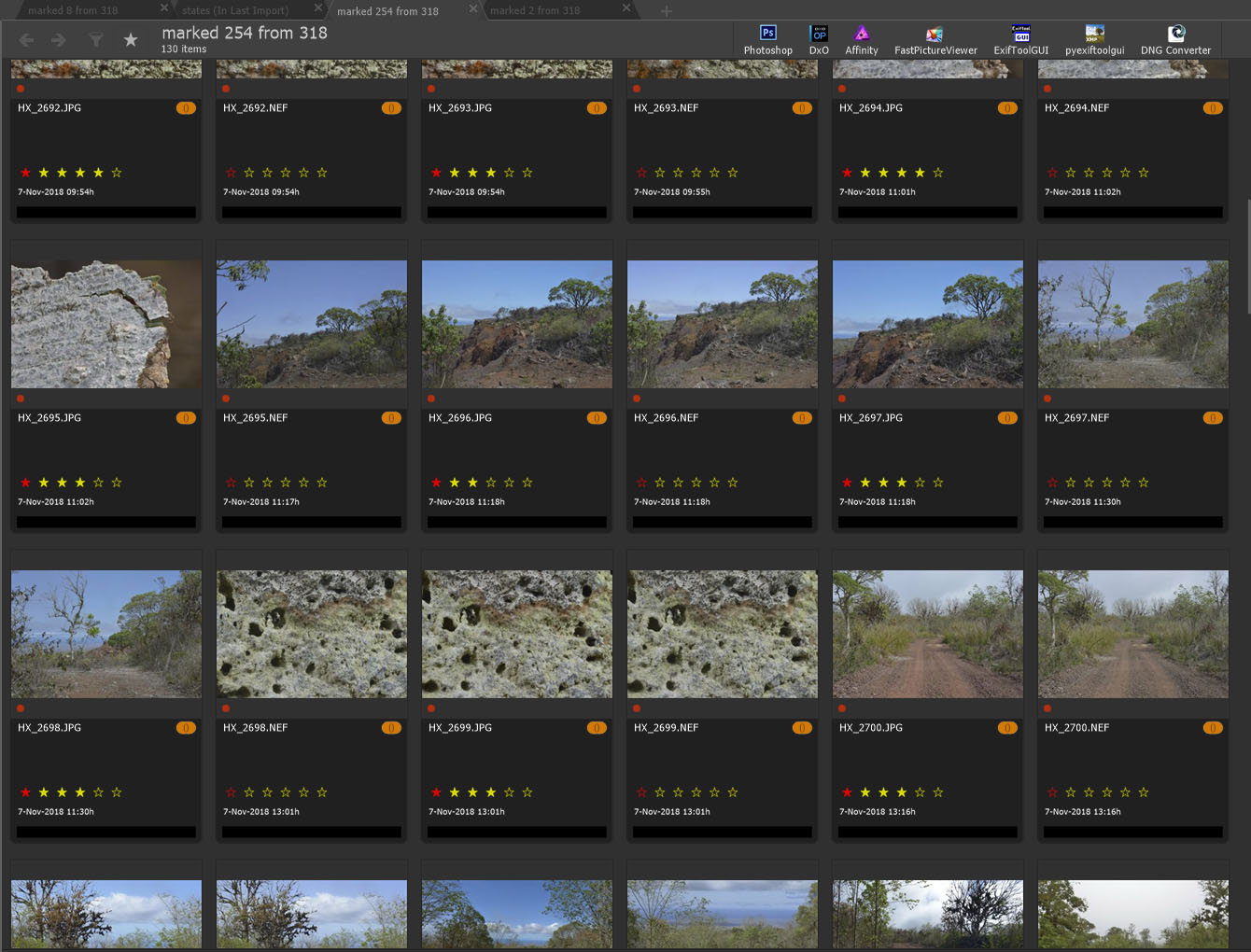Open FastPictureViewer tool
The image size is (1251, 952).
point(935,40)
